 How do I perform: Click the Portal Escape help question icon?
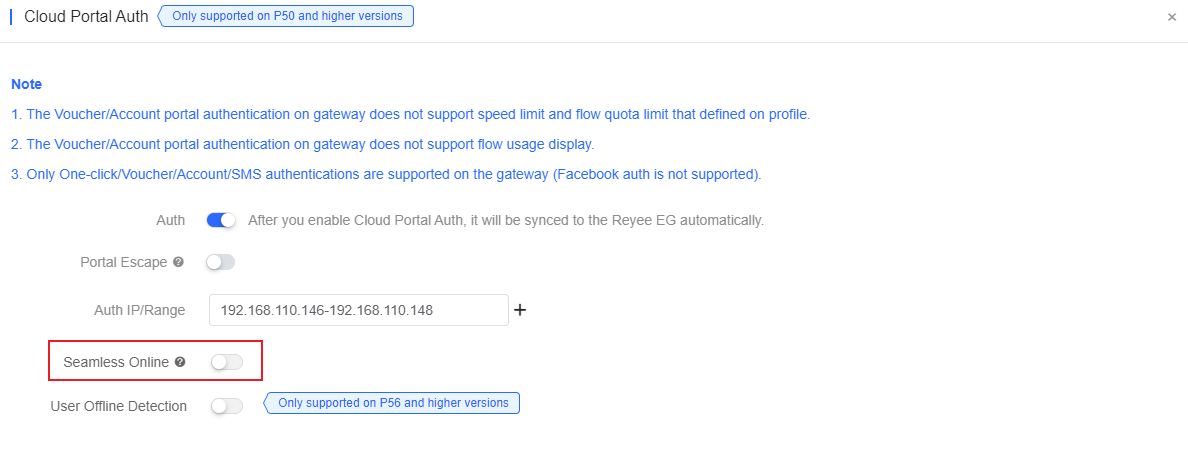(x=178, y=262)
